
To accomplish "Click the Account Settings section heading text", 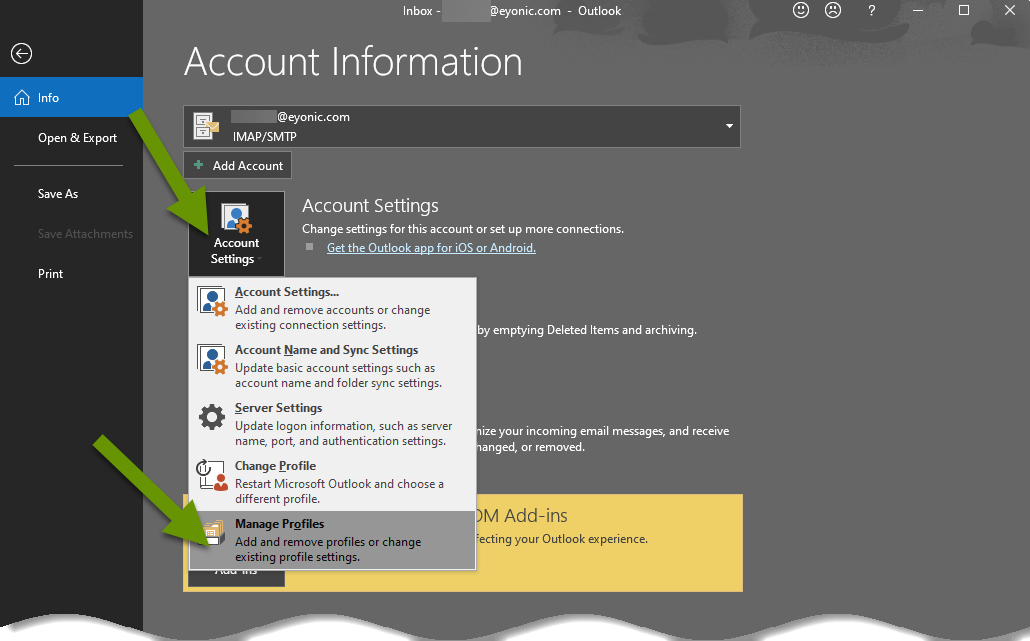I will click(370, 206).
